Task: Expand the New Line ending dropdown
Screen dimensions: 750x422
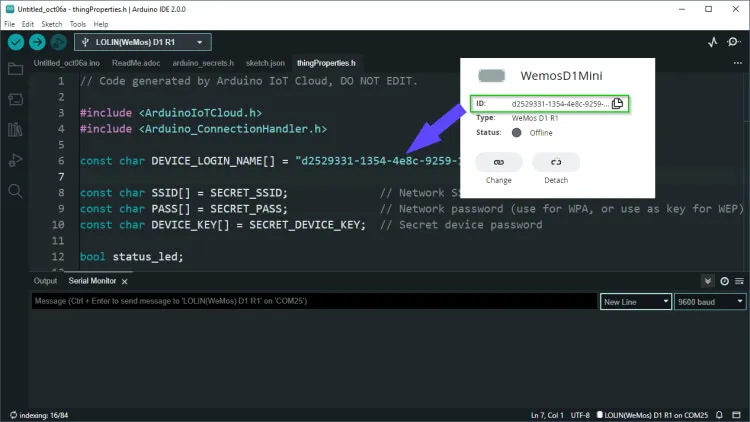Action: 636,301
